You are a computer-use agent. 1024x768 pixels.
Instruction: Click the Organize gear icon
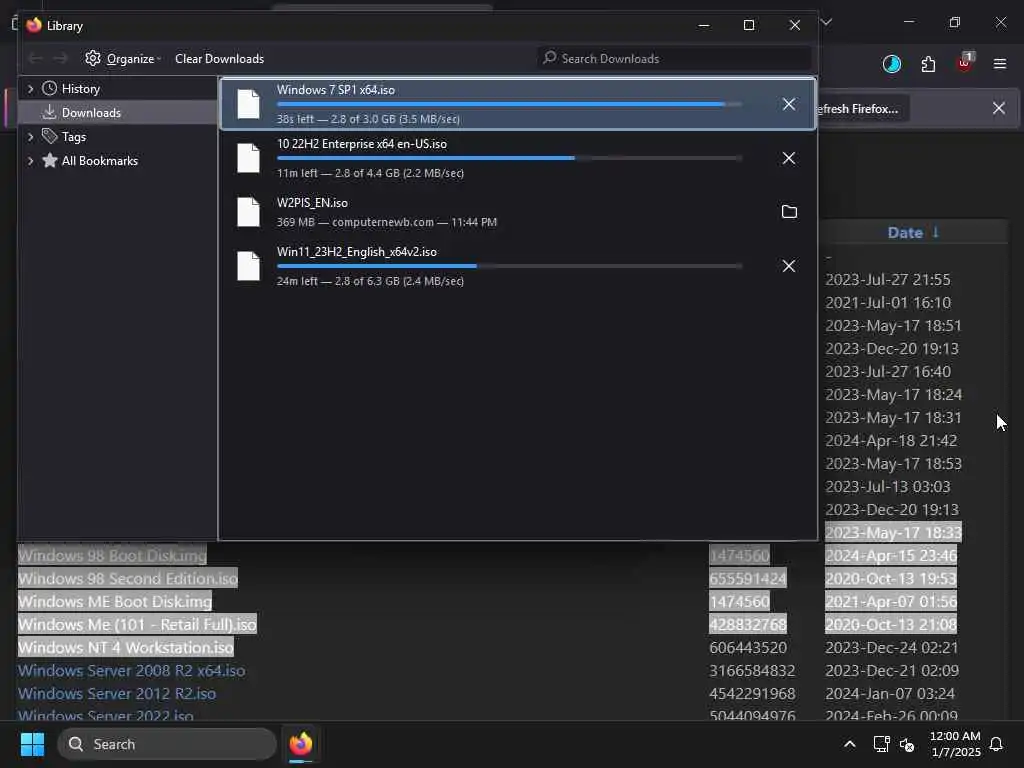click(93, 58)
